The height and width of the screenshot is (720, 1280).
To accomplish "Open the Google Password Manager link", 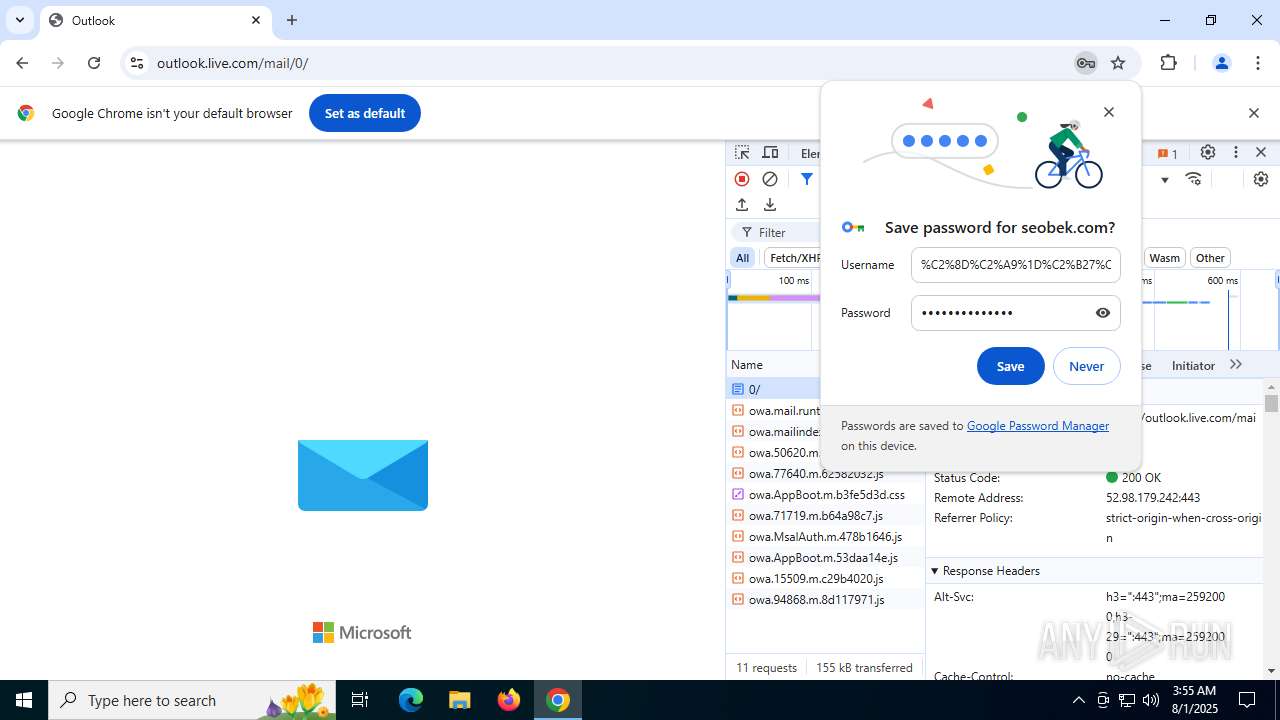I will pos(1037,426).
